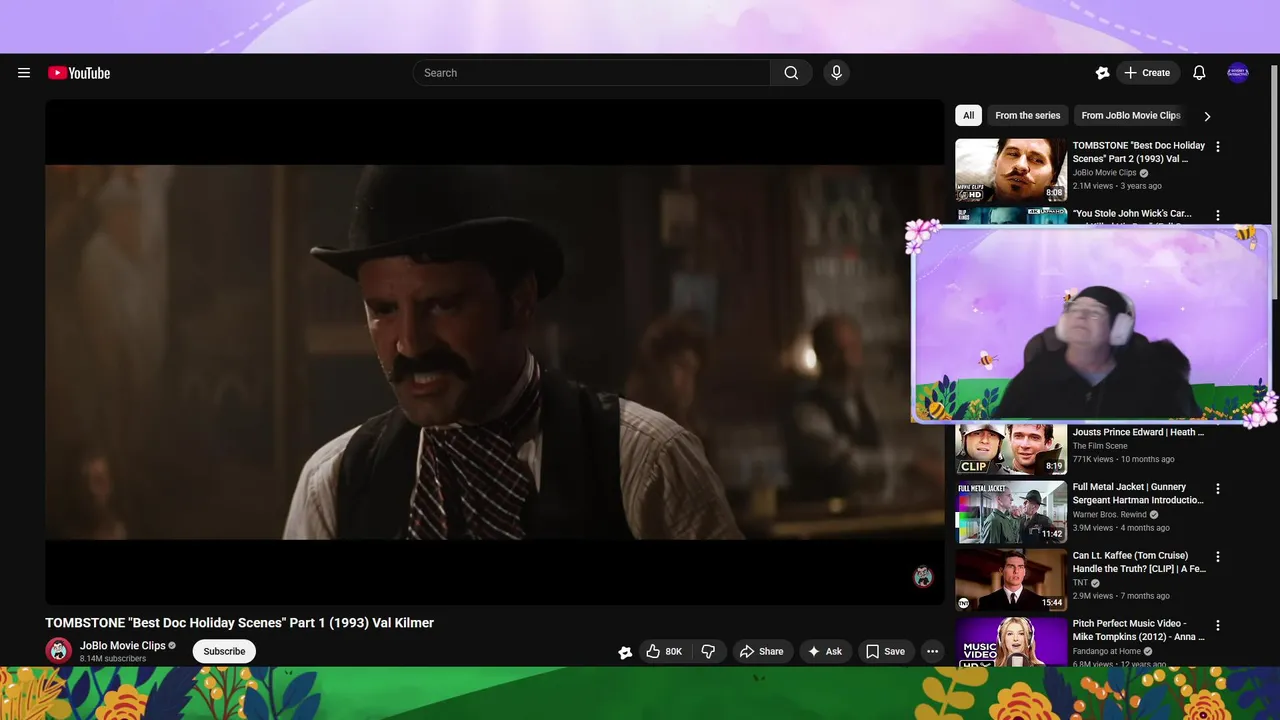Open Full Metal Jacket thumbnail

pos(1011,512)
